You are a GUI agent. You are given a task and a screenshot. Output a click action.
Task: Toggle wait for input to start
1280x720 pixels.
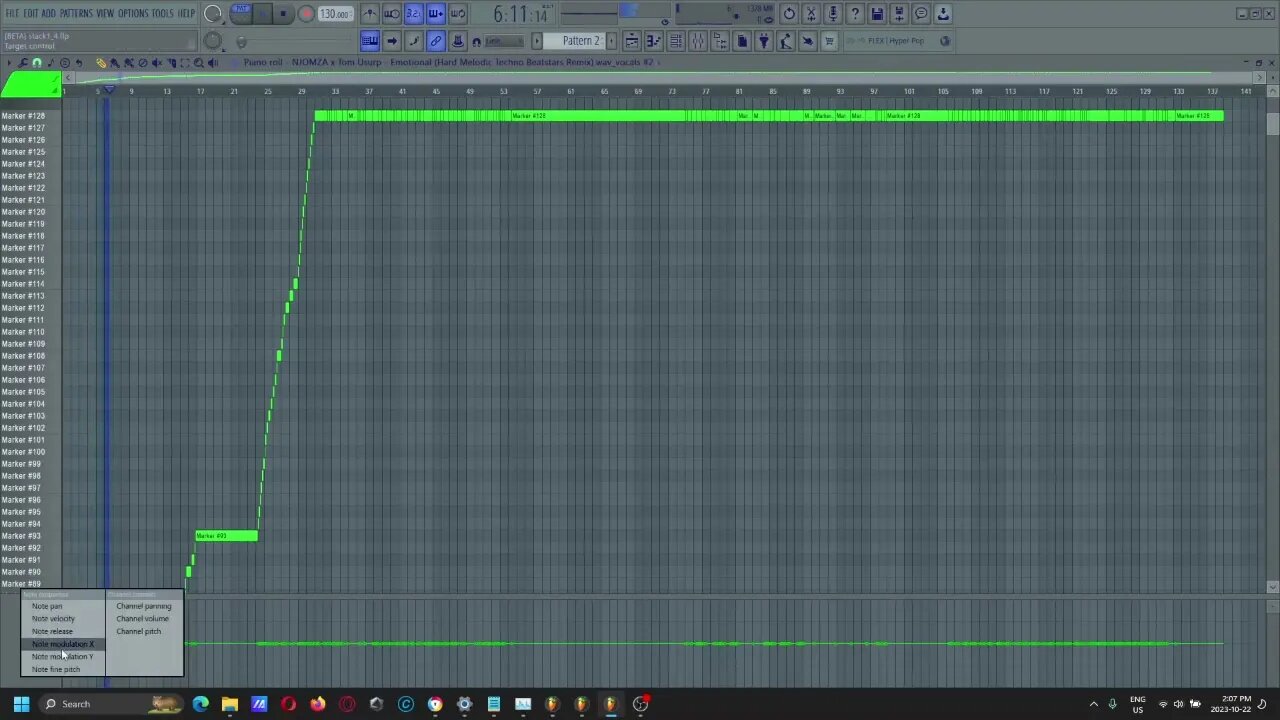[x=391, y=14]
